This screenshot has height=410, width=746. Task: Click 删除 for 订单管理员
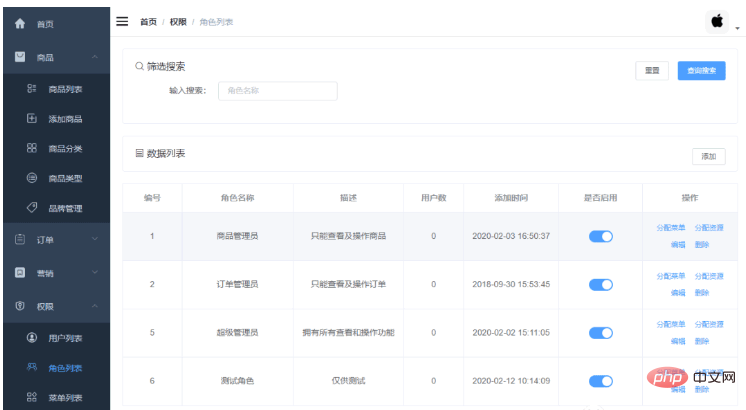click(x=702, y=293)
